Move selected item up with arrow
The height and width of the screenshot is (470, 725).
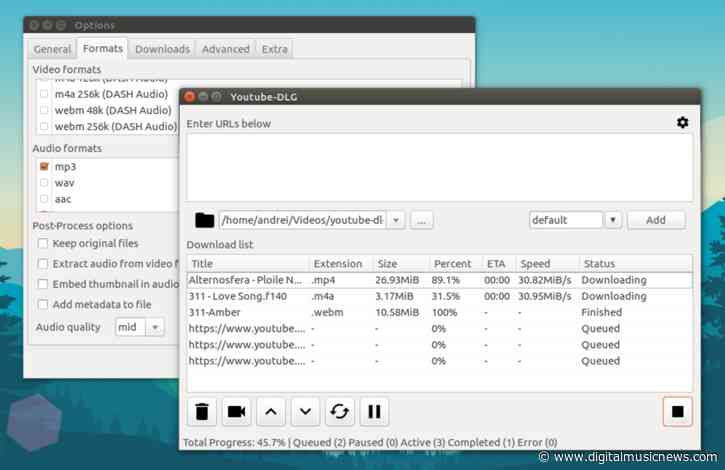(271, 411)
